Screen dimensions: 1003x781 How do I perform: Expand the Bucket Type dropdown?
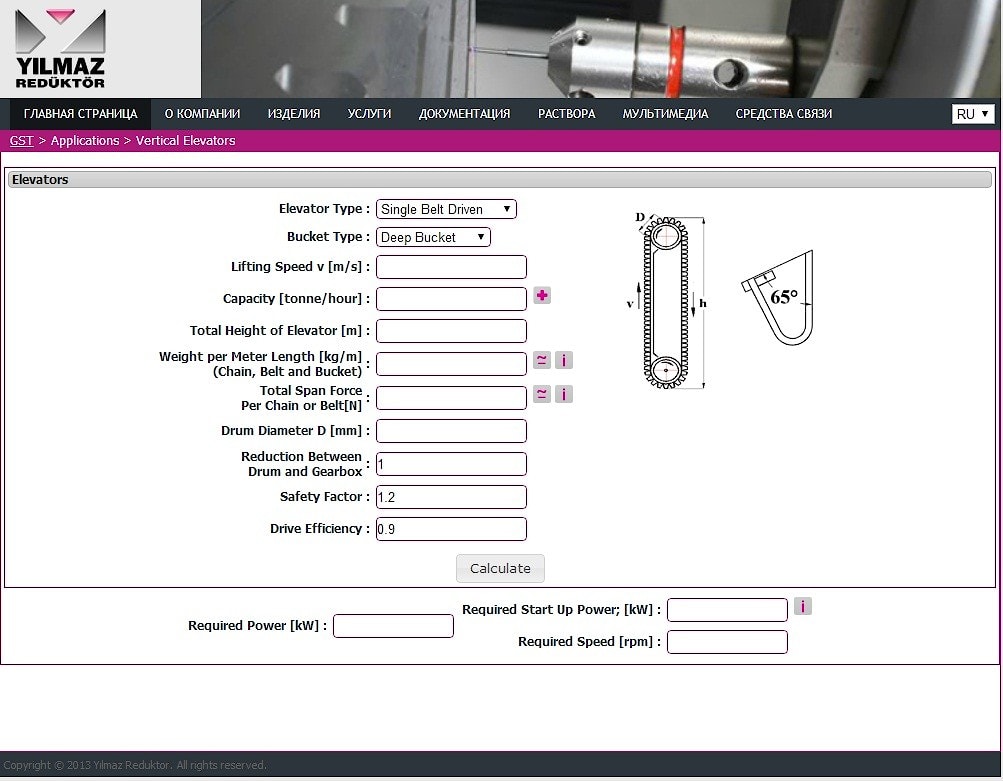433,237
